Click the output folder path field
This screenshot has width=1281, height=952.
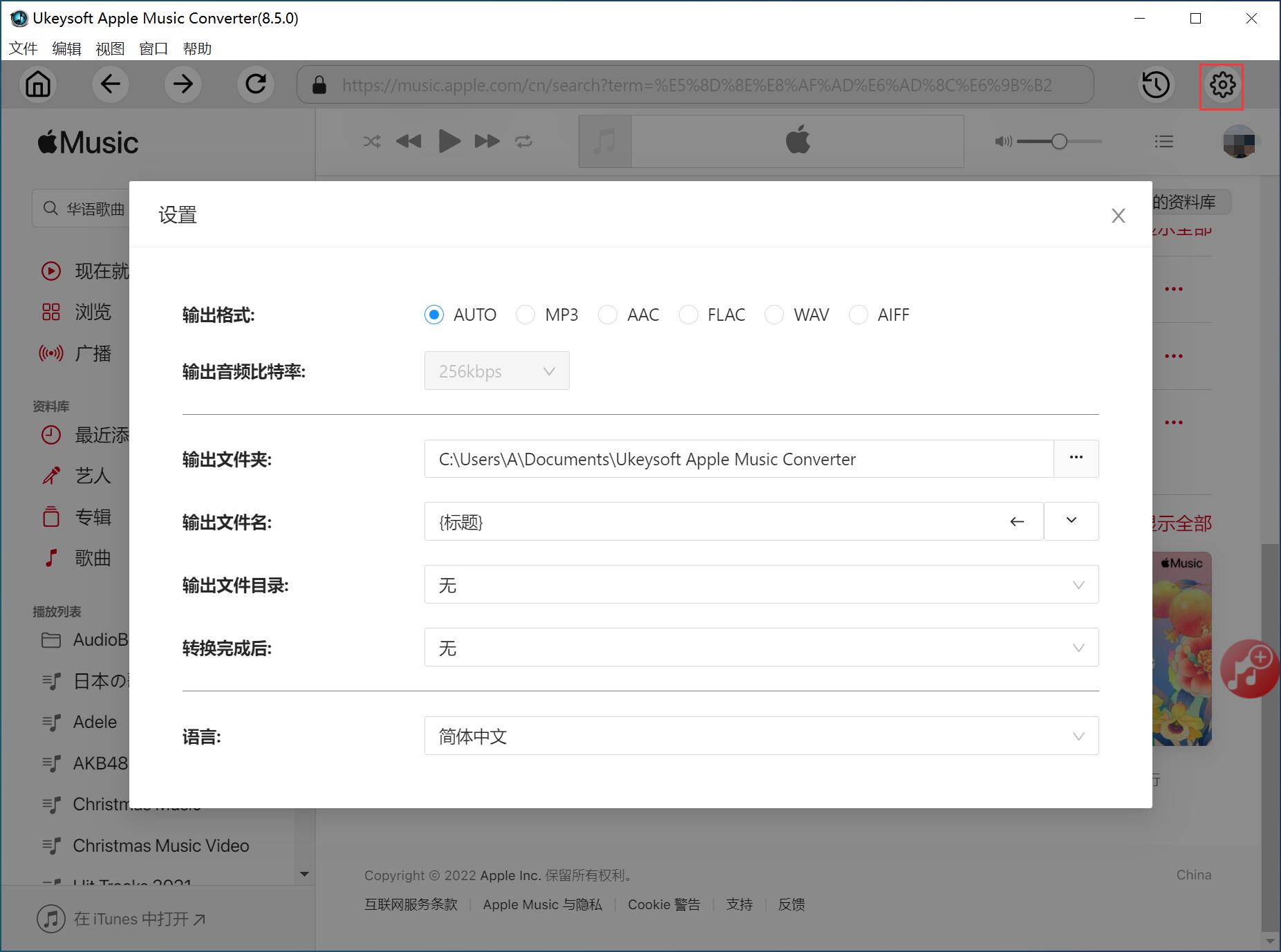(x=739, y=459)
